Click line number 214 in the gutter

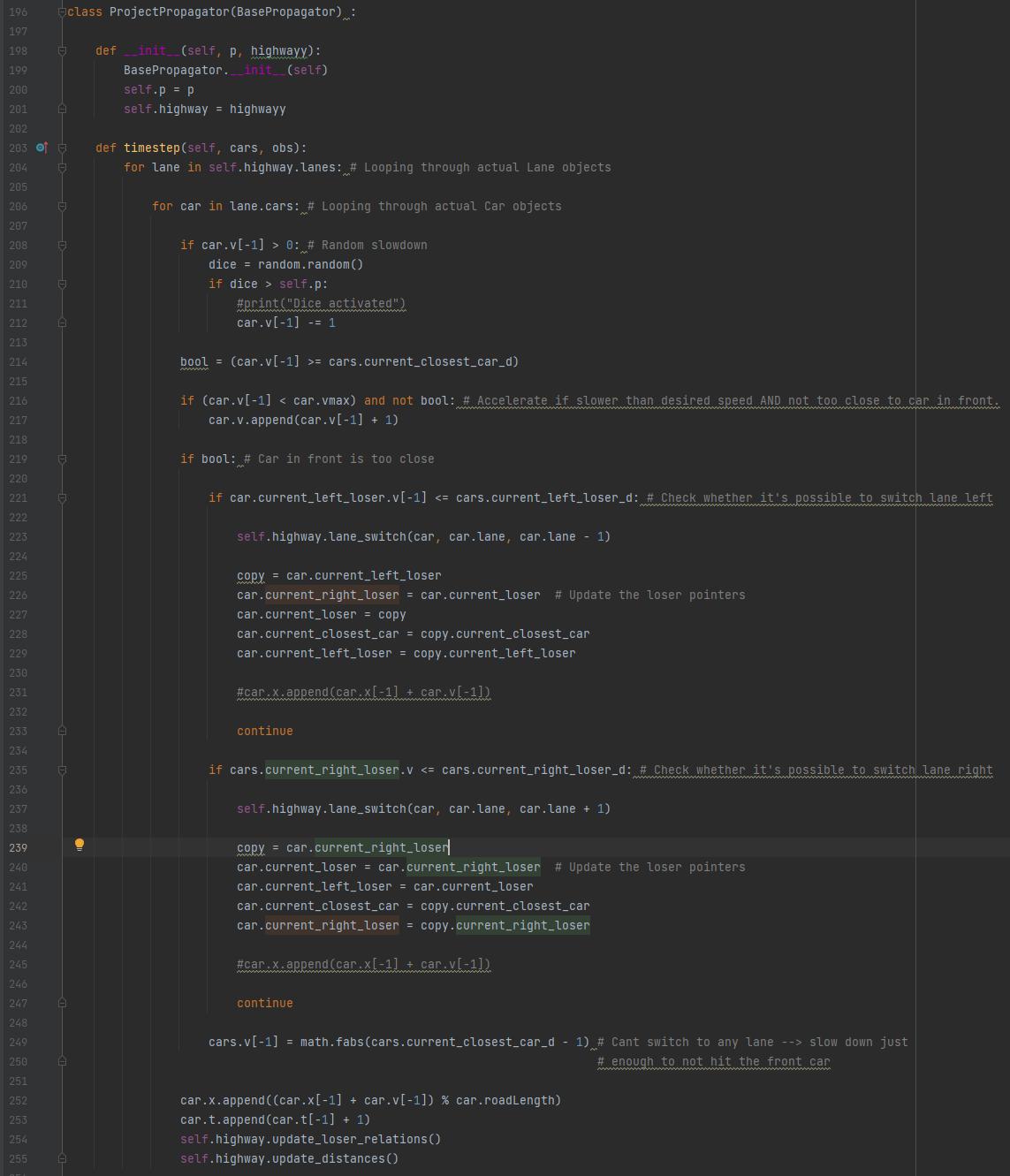coord(19,362)
